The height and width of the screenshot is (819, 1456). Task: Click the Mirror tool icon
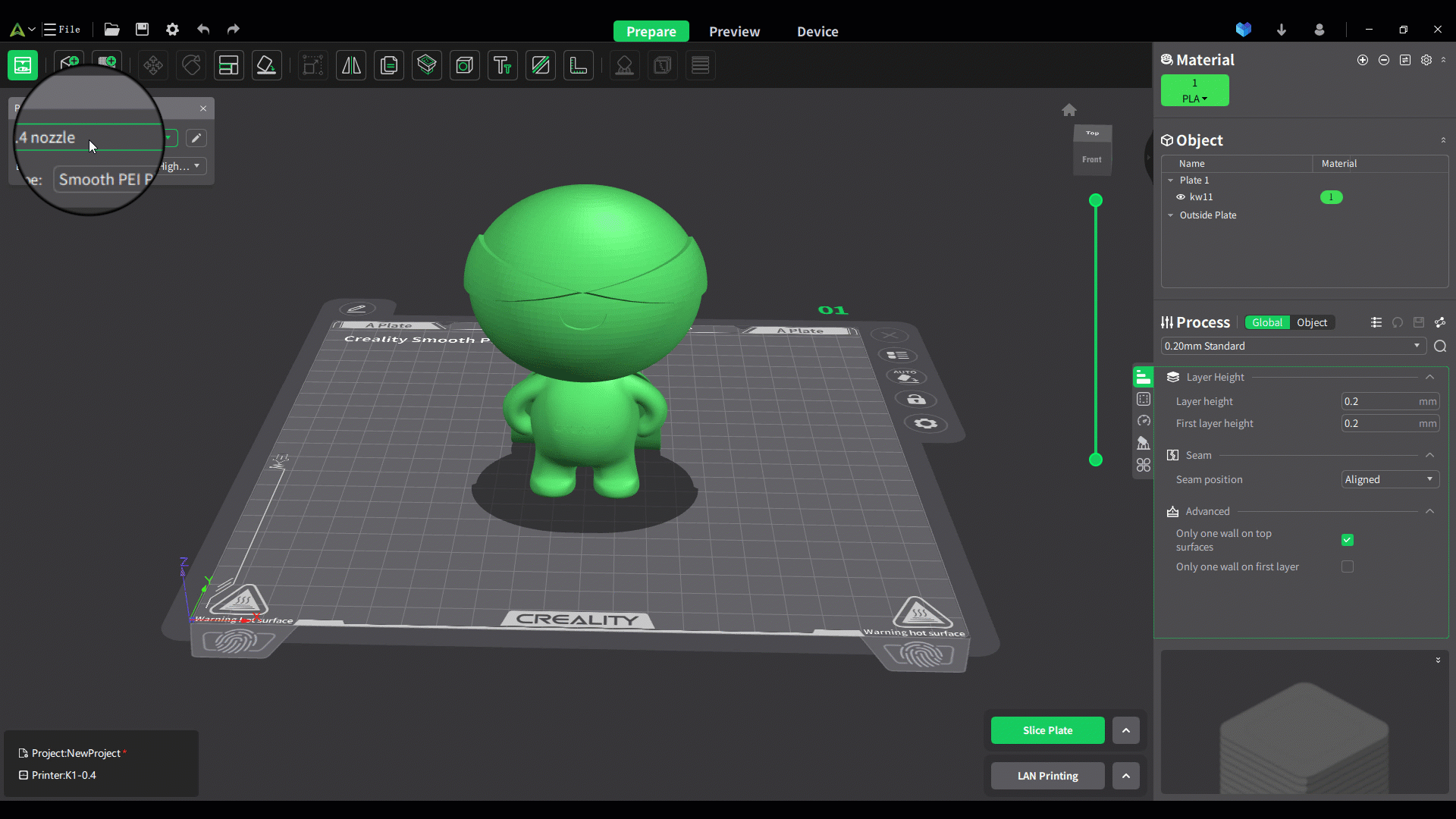[351, 66]
